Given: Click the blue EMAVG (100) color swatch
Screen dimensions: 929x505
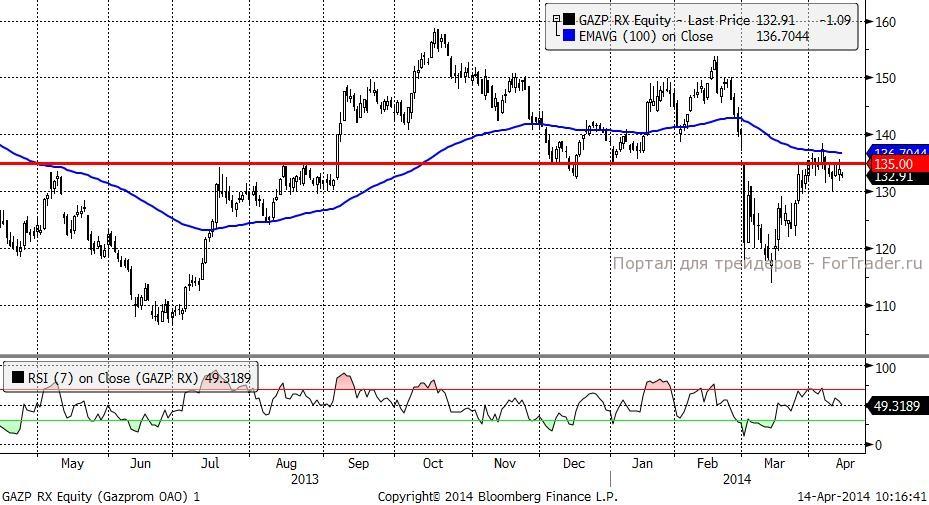Looking at the screenshot, I should (569, 36).
